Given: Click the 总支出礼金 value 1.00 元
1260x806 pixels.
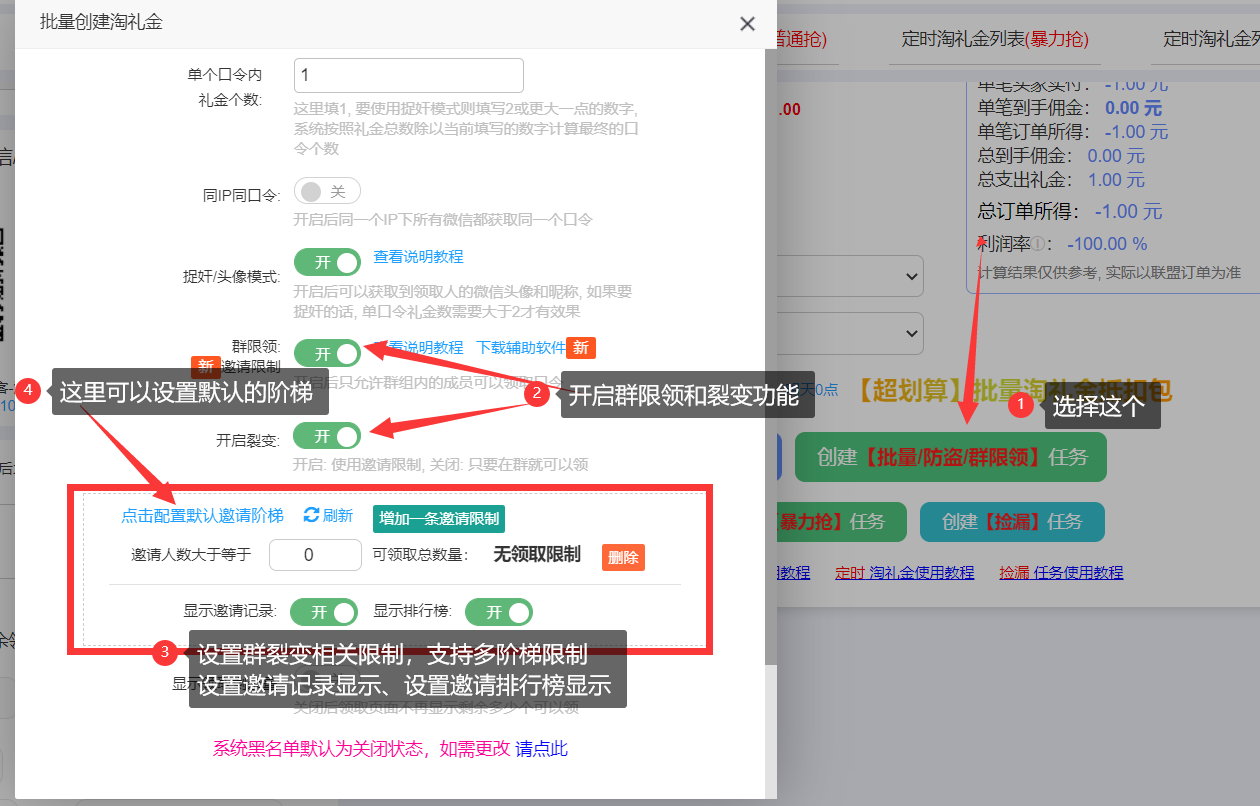Looking at the screenshot, I should click(x=1116, y=179).
